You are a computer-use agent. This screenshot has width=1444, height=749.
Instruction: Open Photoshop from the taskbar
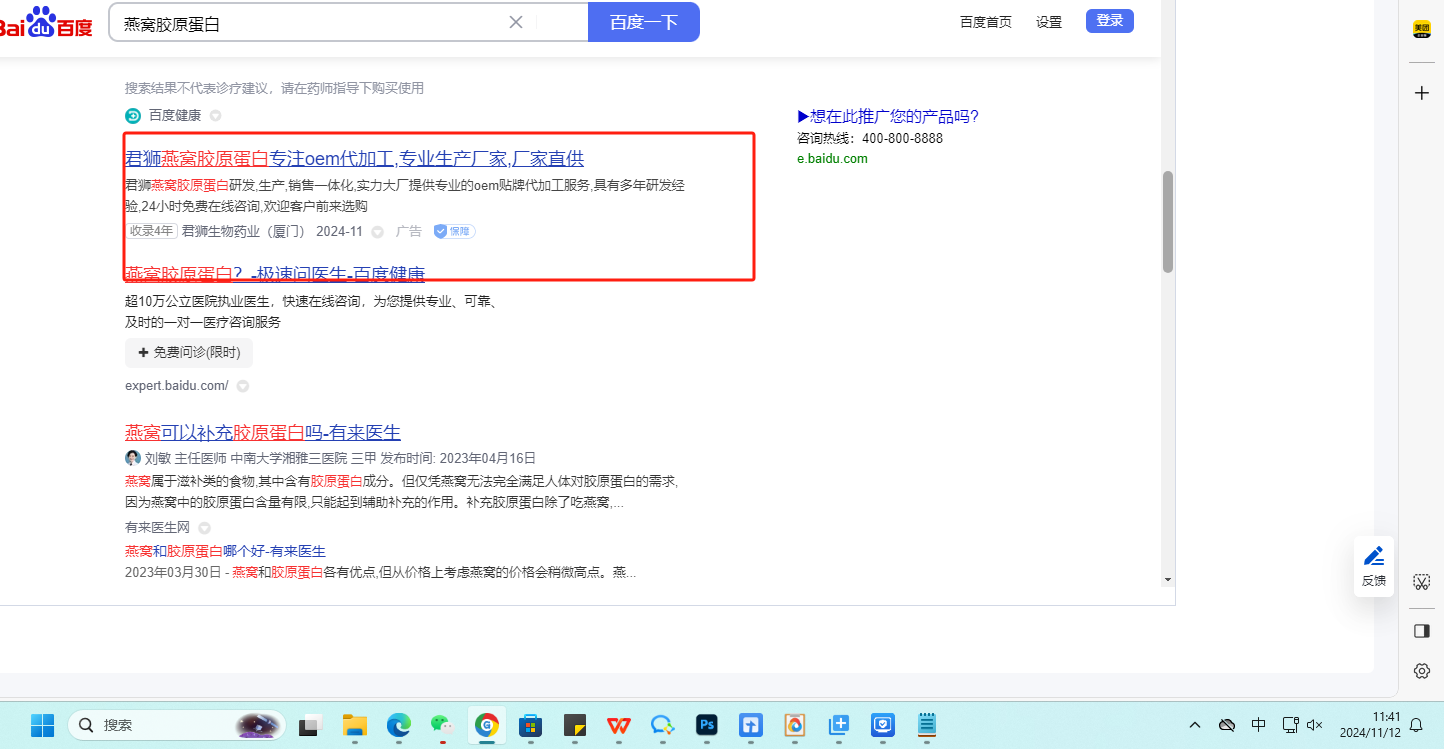tap(708, 725)
